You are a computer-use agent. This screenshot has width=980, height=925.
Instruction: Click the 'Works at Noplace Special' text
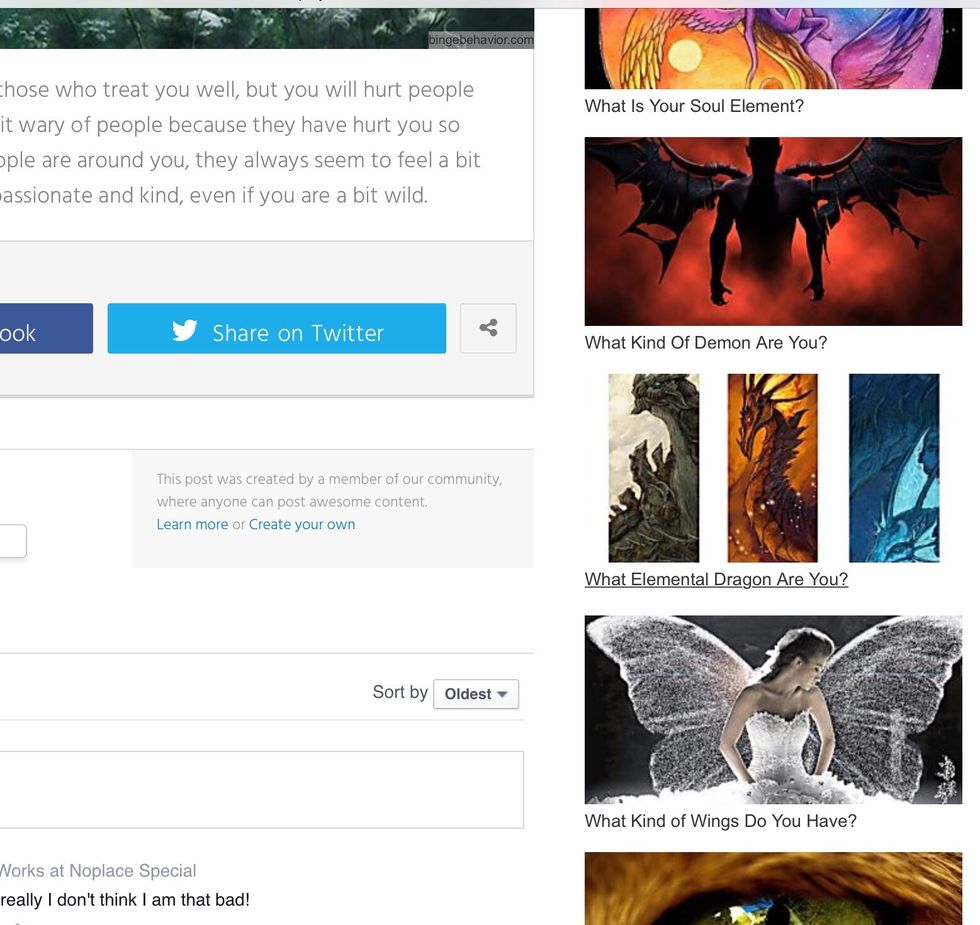pos(98,871)
